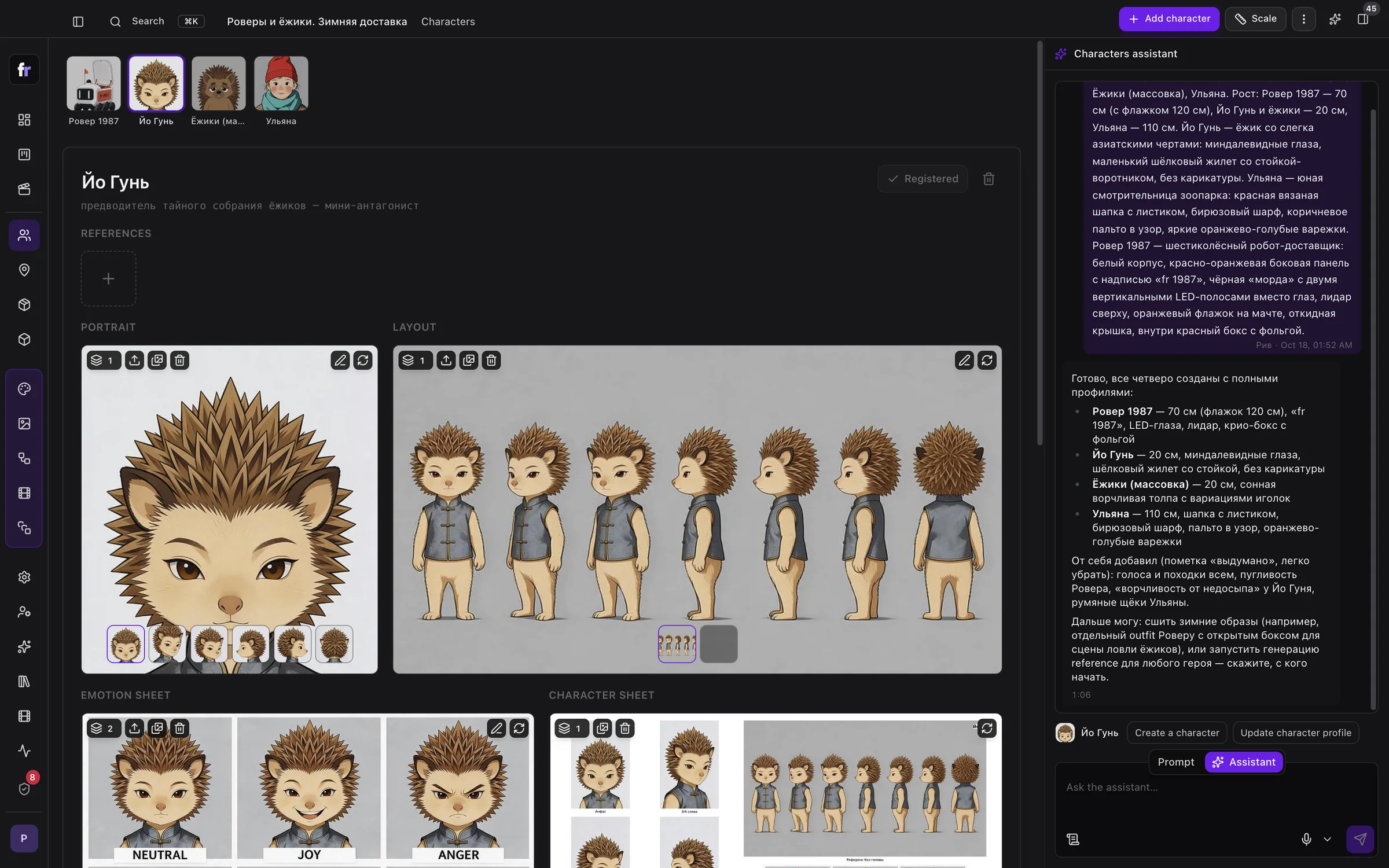Open the prompt templates icon below input
1389x868 pixels.
point(1073,839)
